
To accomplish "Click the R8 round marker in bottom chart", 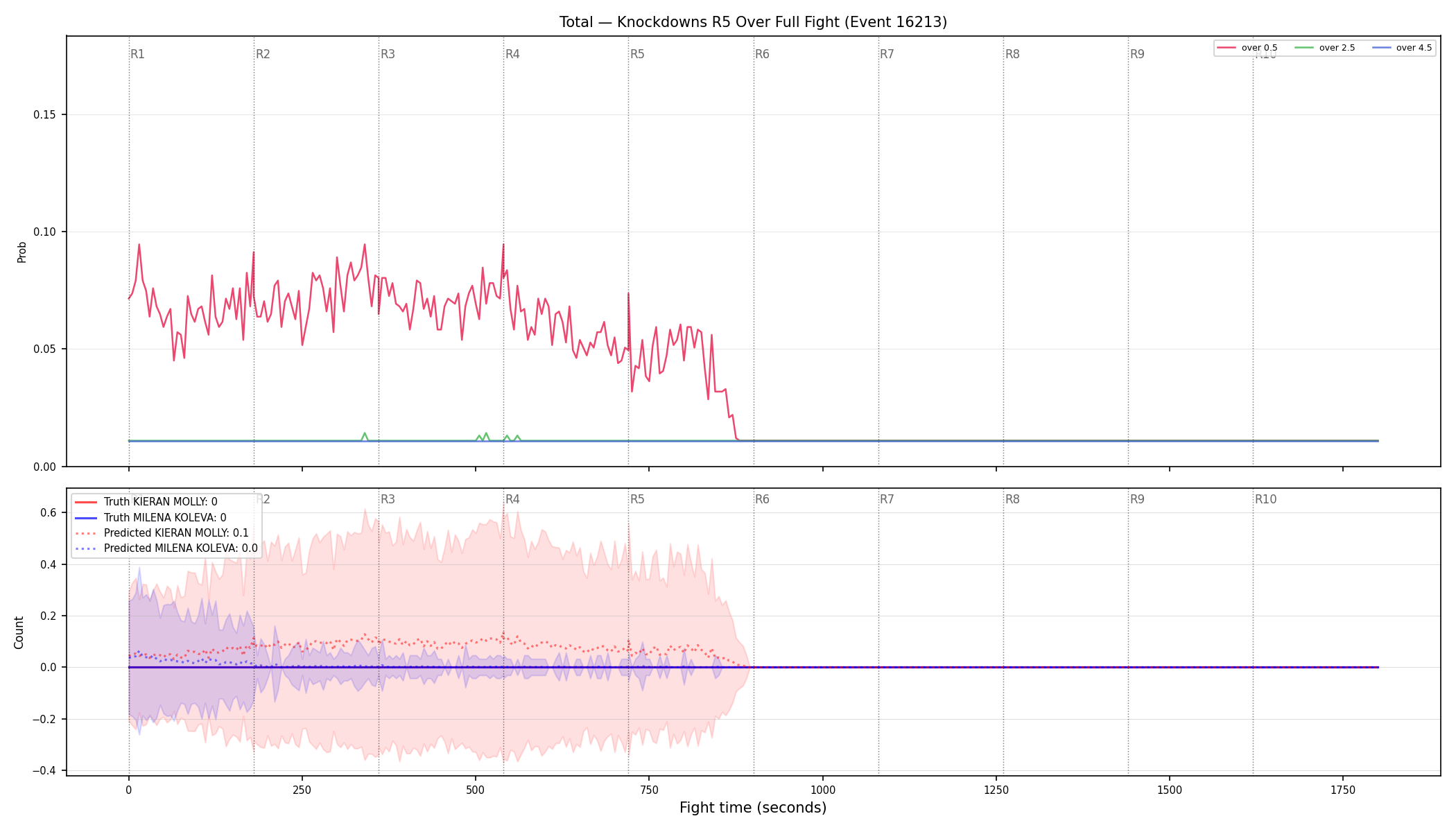I will tap(1012, 499).
